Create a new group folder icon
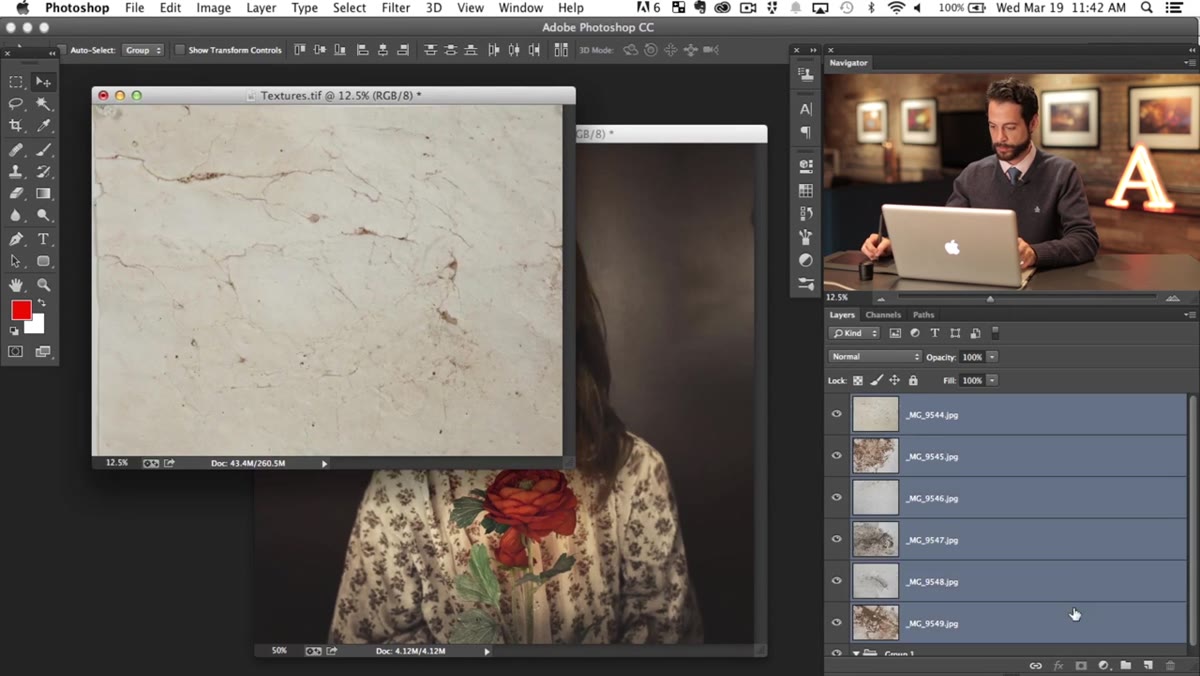This screenshot has height=676, width=1200. (1126, 665)
